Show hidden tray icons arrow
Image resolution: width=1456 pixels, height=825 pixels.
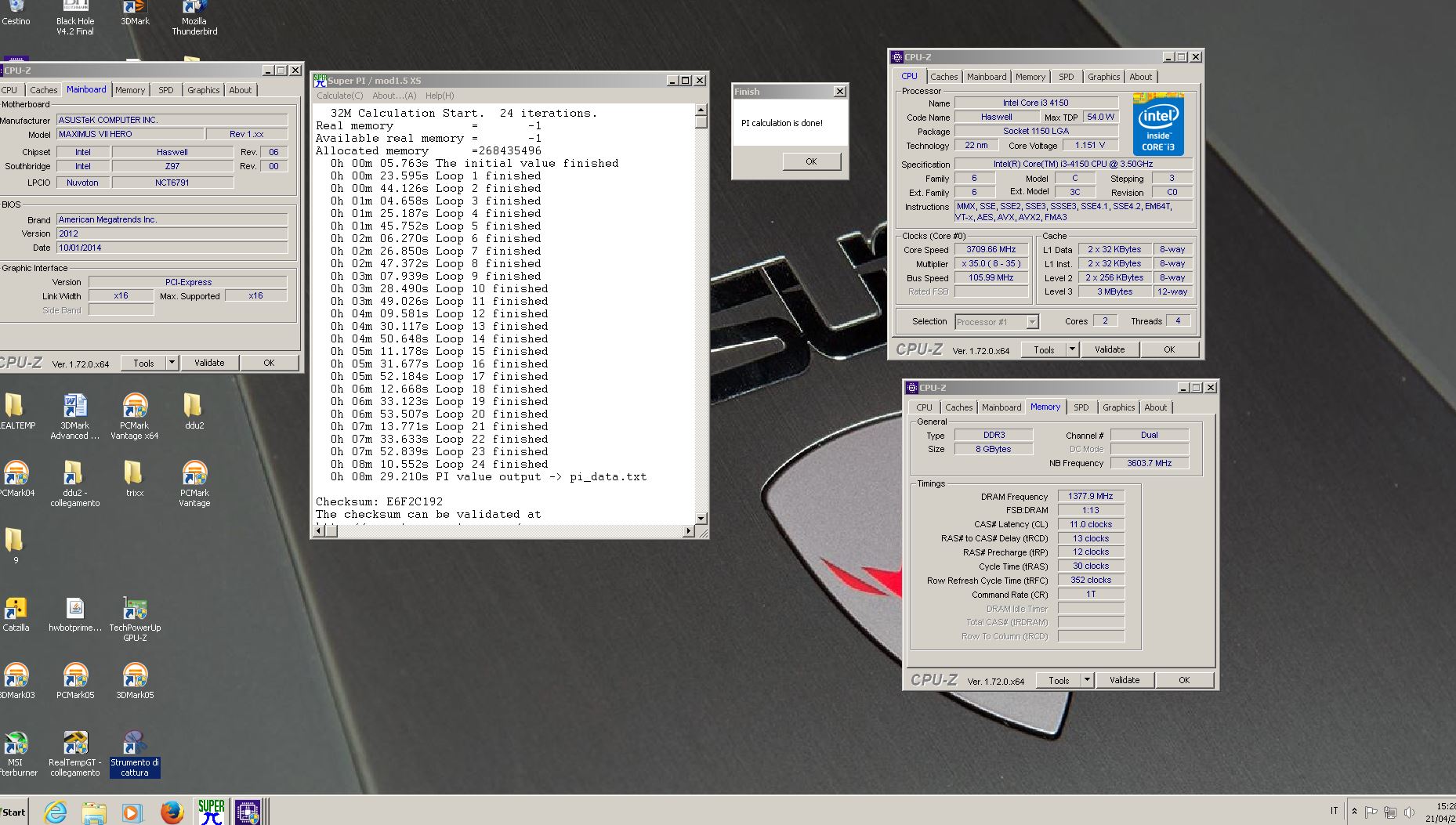coord(1354,812)
